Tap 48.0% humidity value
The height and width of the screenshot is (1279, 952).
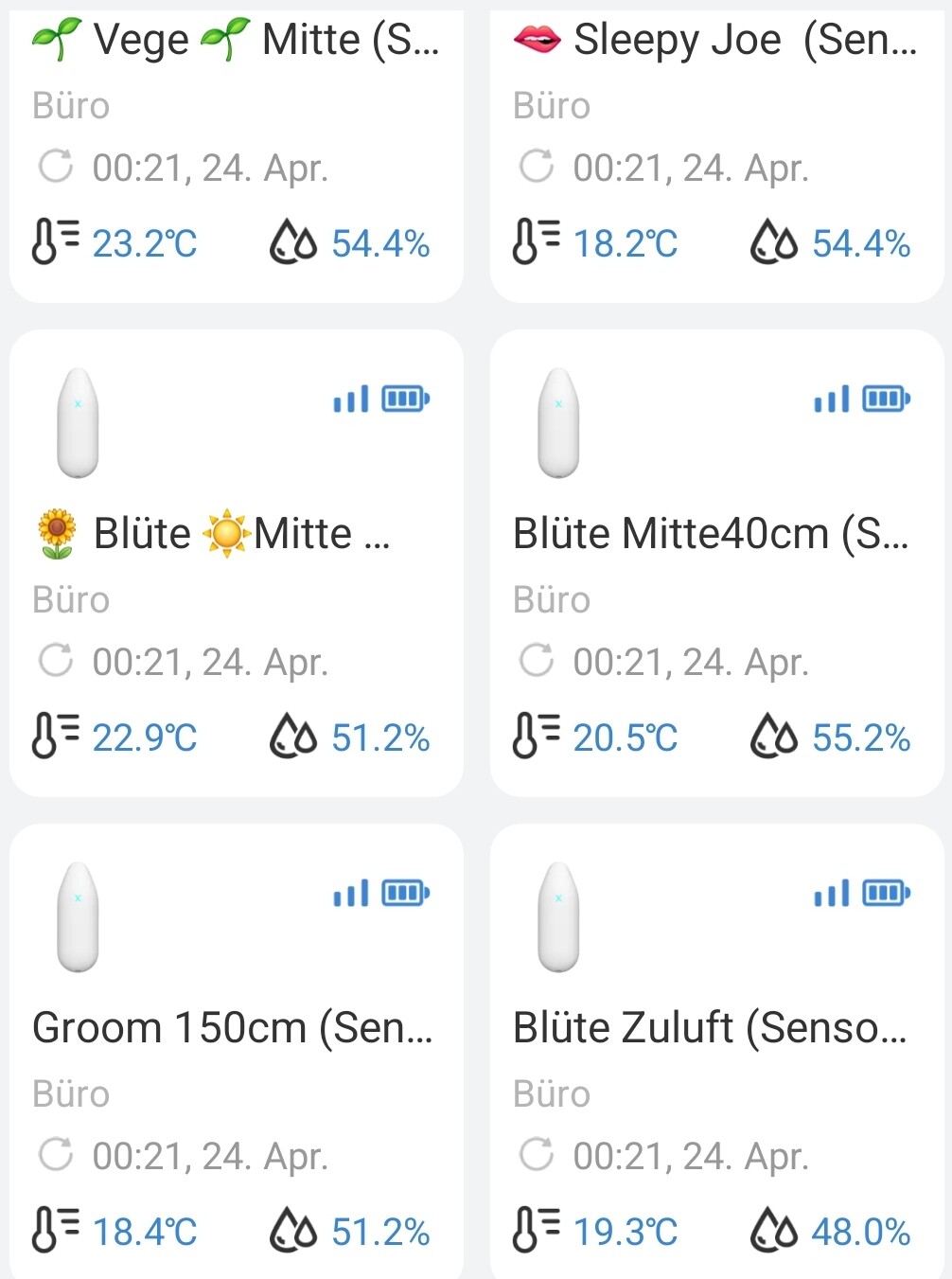tap(860, 1233)
